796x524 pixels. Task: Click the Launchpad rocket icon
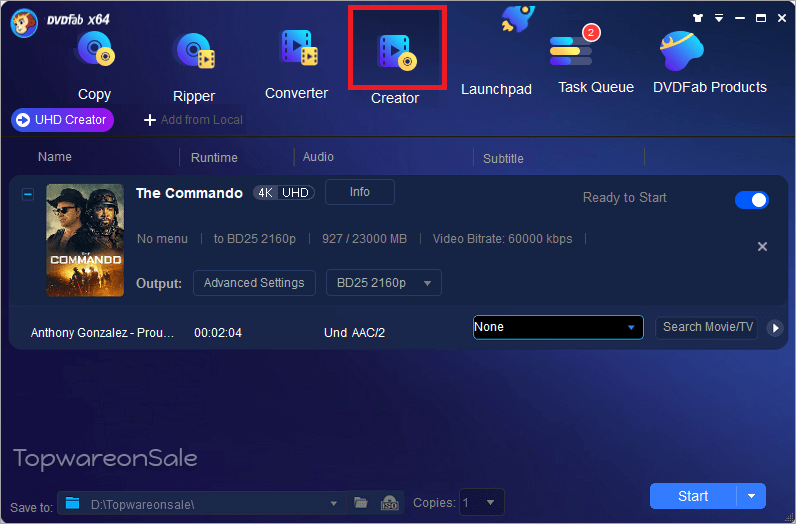point(517,19)
